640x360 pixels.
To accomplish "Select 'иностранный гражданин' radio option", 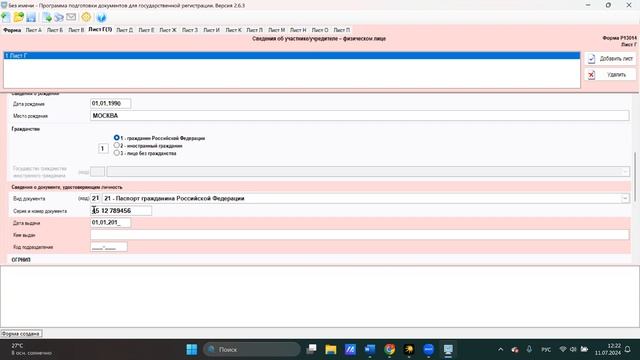I will (x=117, y=145).
